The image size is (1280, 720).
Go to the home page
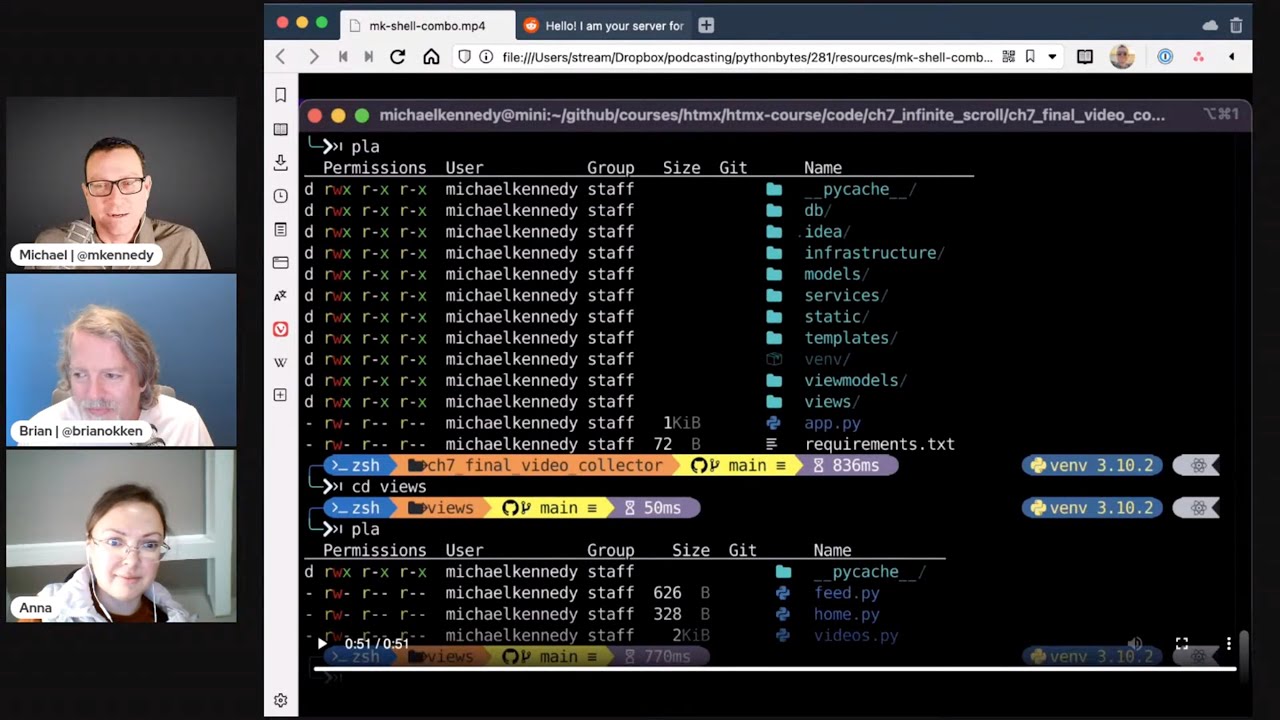click(431, 57)
